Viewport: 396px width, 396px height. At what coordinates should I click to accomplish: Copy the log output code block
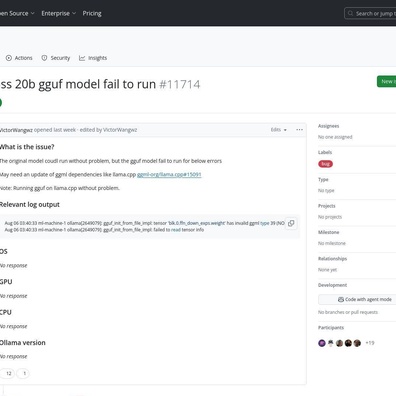pyautogui.click(x=291, y=223)
